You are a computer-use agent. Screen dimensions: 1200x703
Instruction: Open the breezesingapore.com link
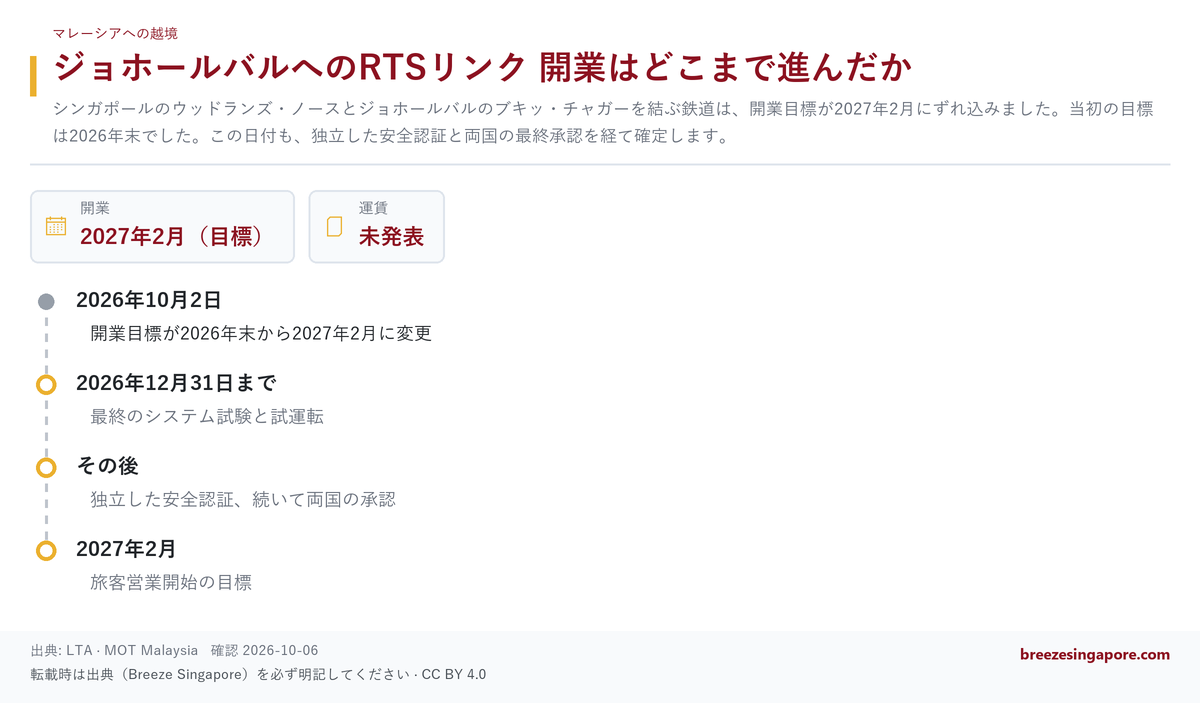pyautogui.click(x=1095, y=654)
